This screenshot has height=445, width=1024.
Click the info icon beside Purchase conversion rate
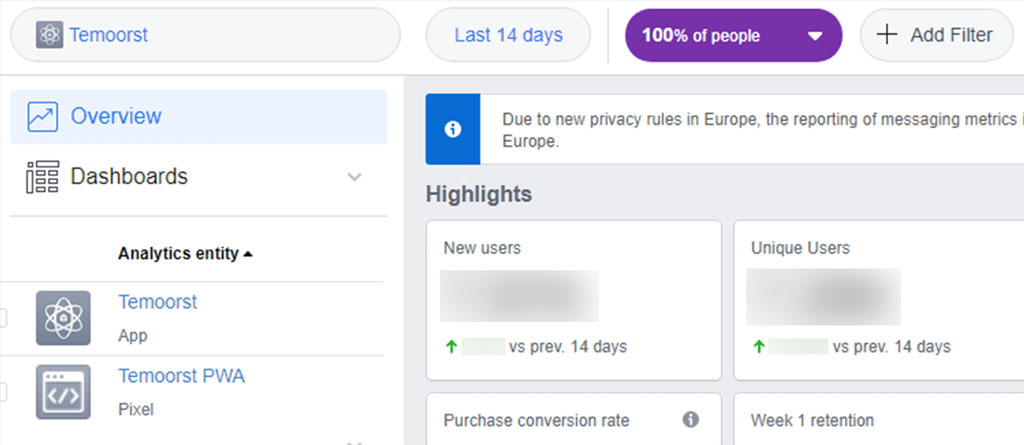pos(691,420)
